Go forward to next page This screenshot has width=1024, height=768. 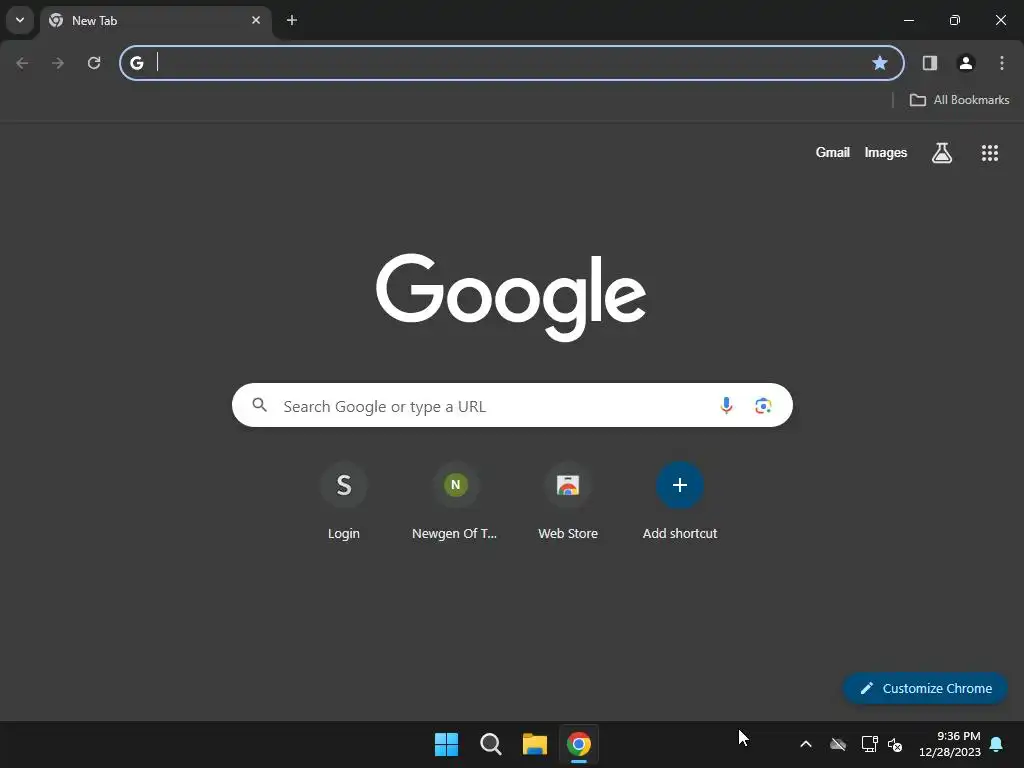click(x=58, y=63)
